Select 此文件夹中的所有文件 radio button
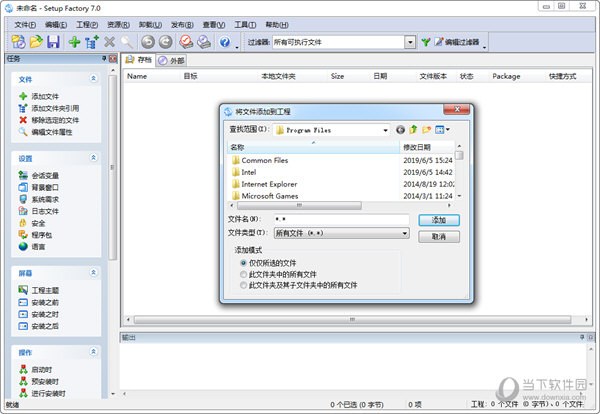 [243, 274]
